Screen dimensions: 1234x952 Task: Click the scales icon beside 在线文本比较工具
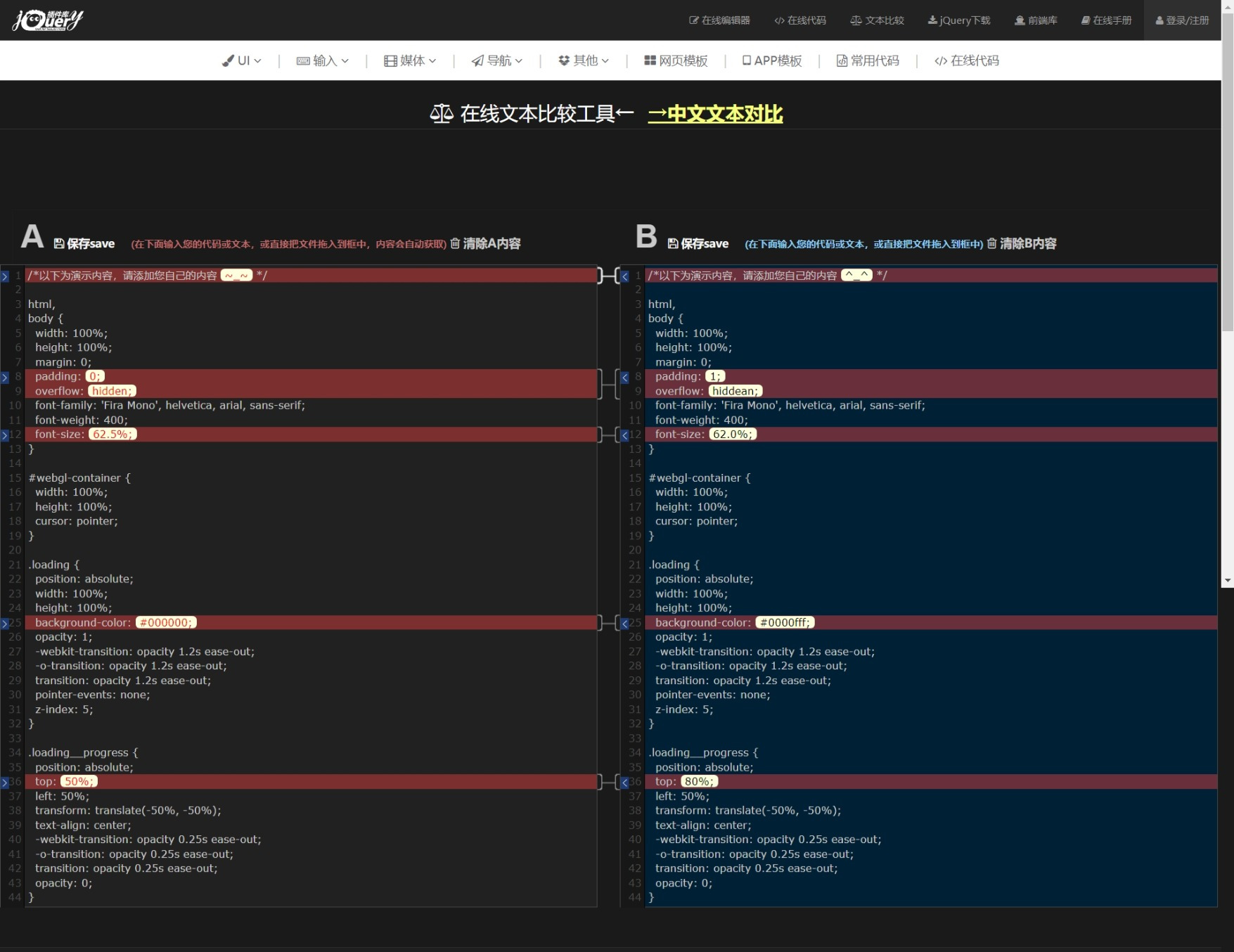point(442,114)
